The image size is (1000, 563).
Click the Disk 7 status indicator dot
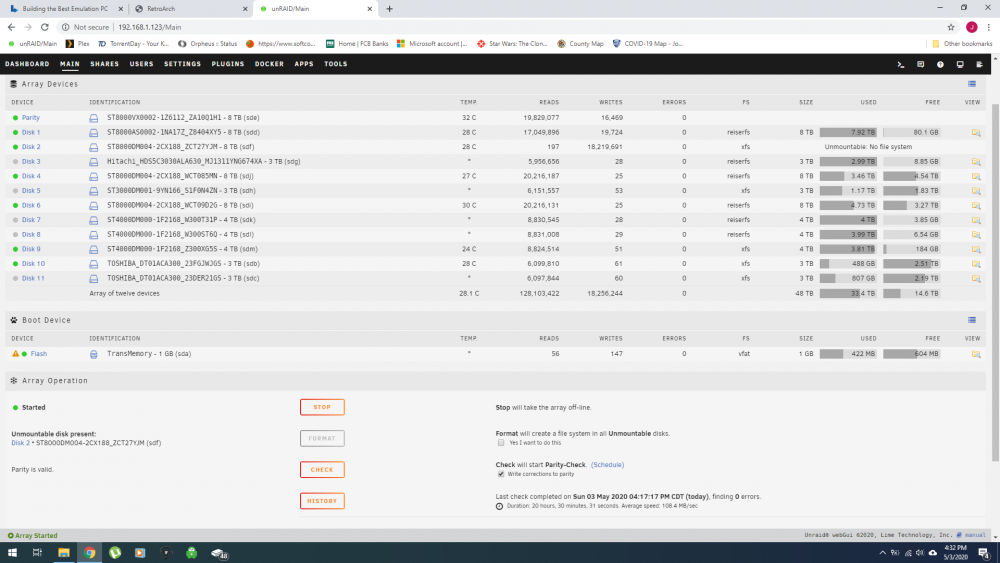click(15, 220)
